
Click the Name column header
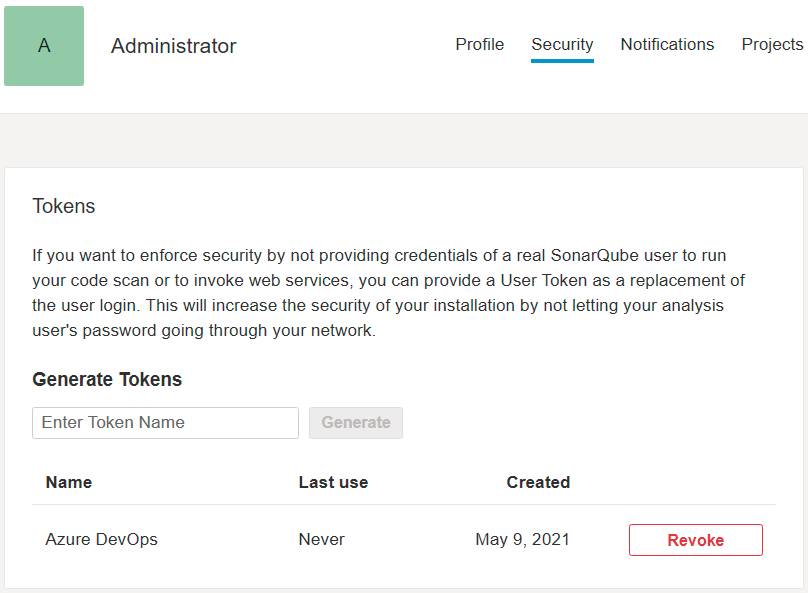pos(69,482)
